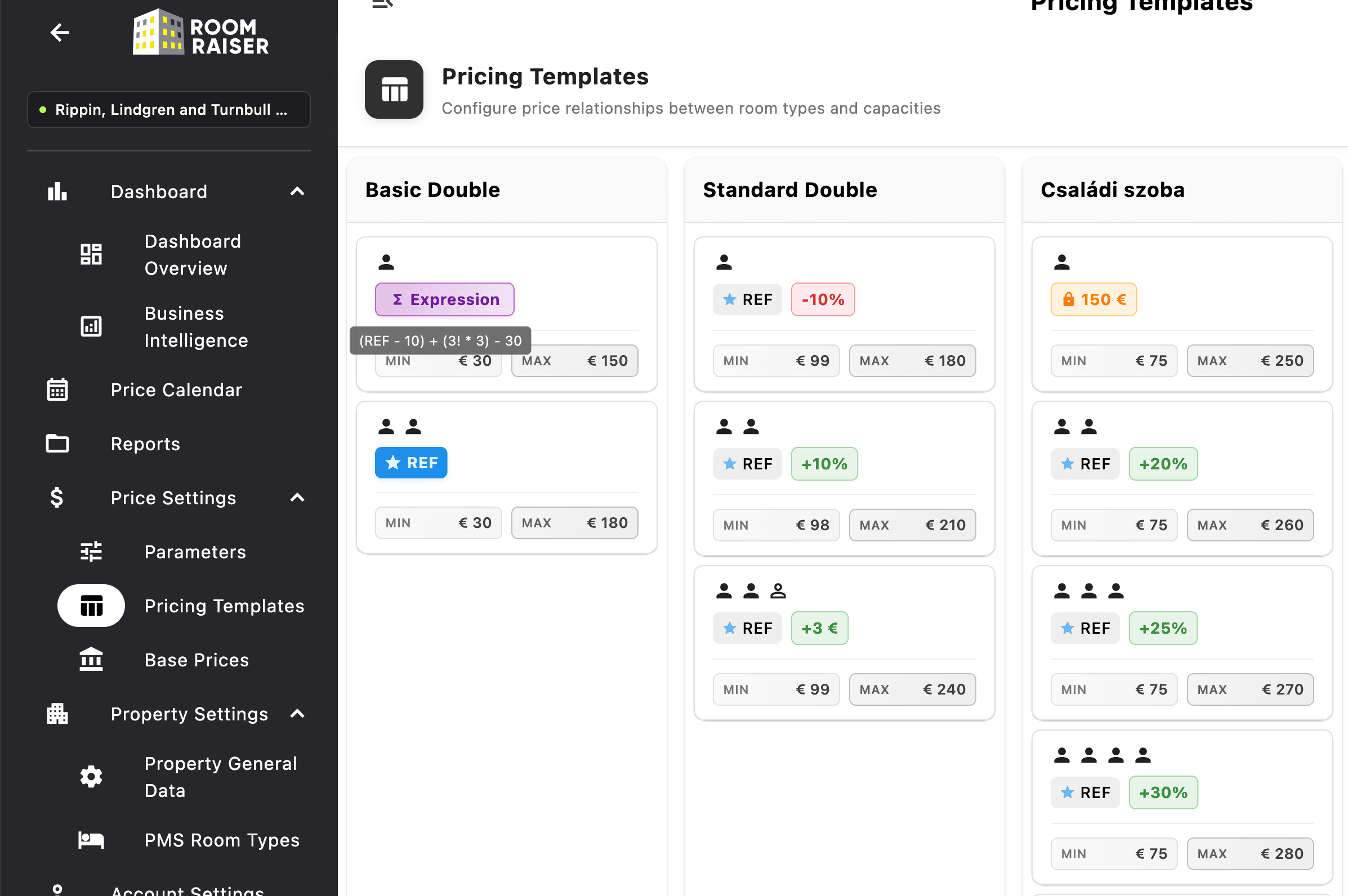Click the Base Prices bank icon

91,660
